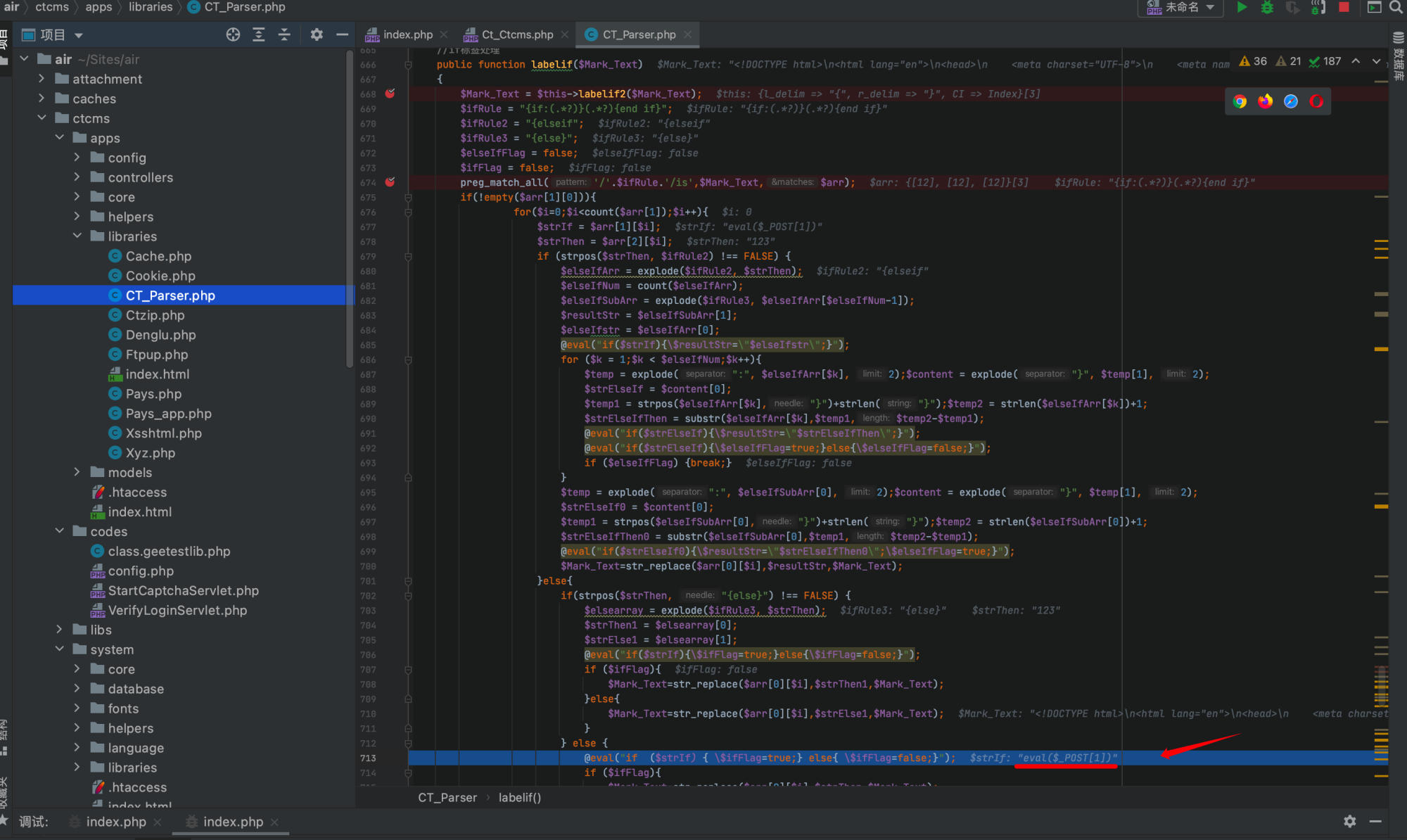Start debugging with the green bug icon
Image resolution: width=1407 pixels, height=840 pixels.
(x=1267, y=7)
